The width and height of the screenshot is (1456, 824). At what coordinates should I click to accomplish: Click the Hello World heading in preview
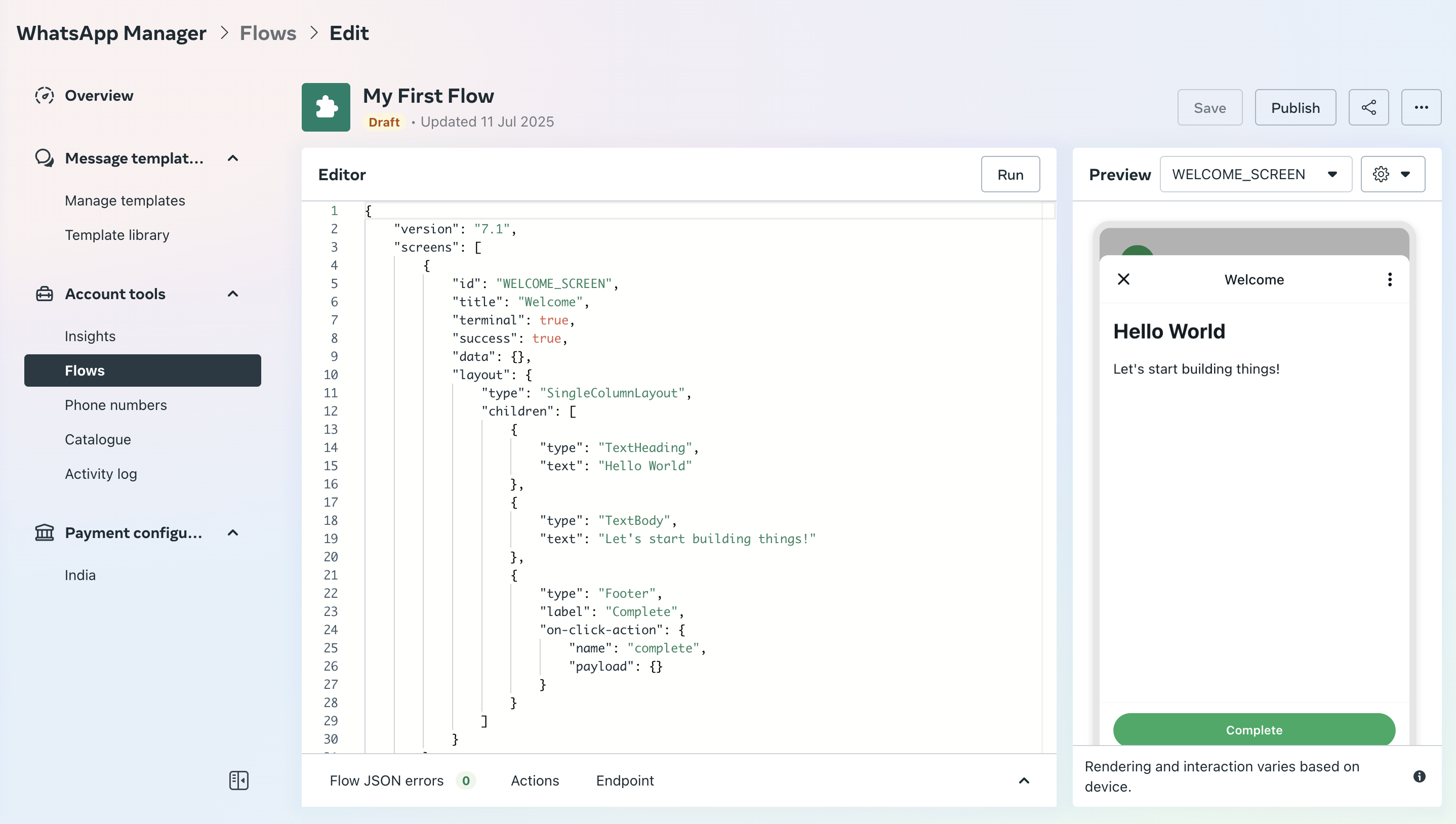(1169, 331)
